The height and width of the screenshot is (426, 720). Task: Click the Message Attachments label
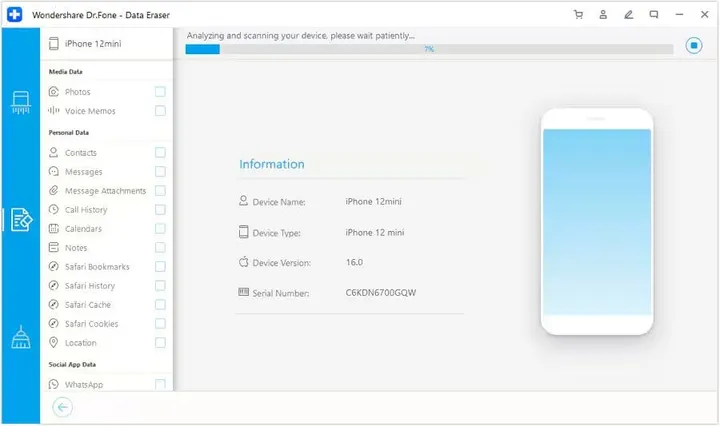coord(105,191)
